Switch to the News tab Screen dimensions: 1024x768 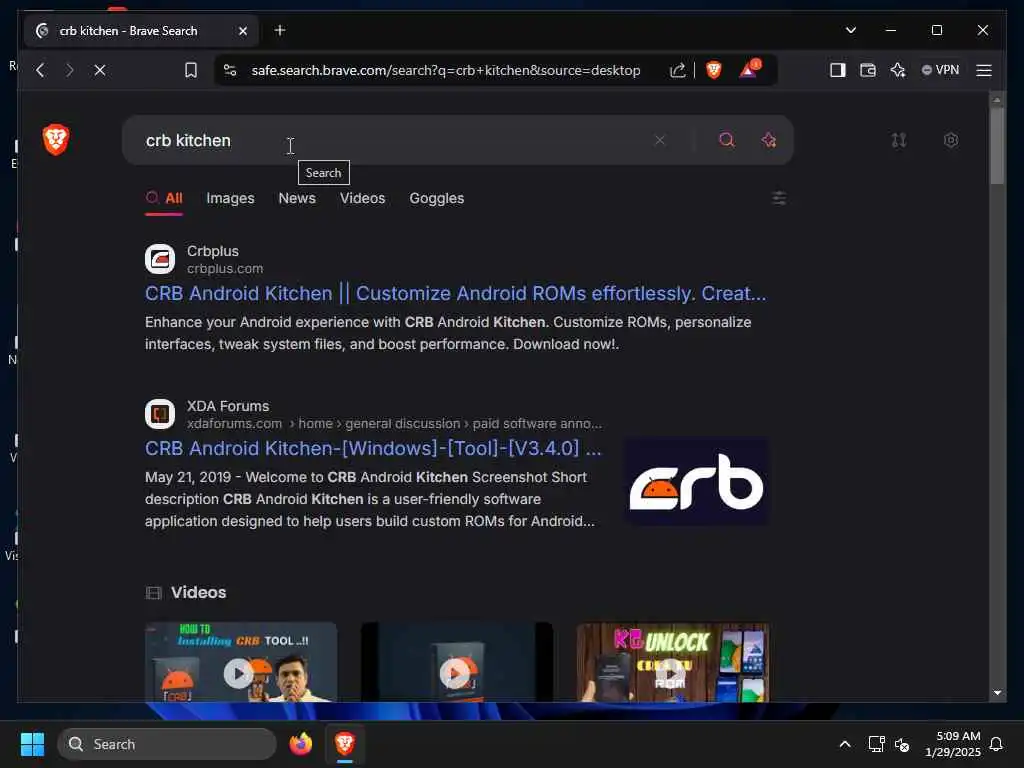tap(297, 198)
